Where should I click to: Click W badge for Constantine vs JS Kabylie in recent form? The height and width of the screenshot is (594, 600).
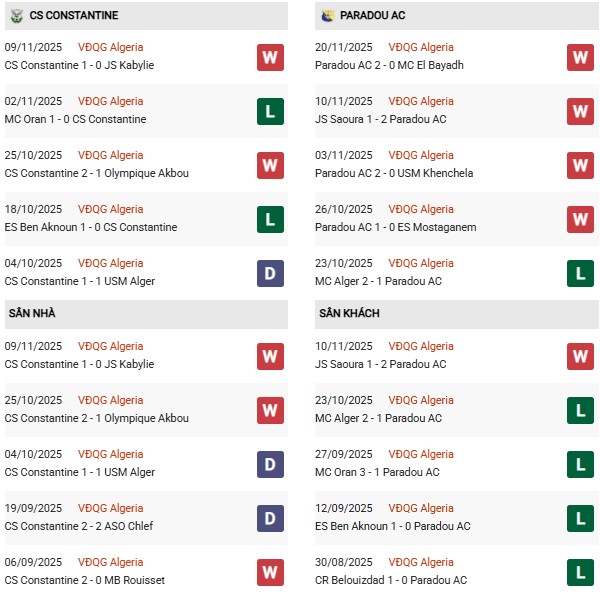pyautogui.click(x=270, y=57)
